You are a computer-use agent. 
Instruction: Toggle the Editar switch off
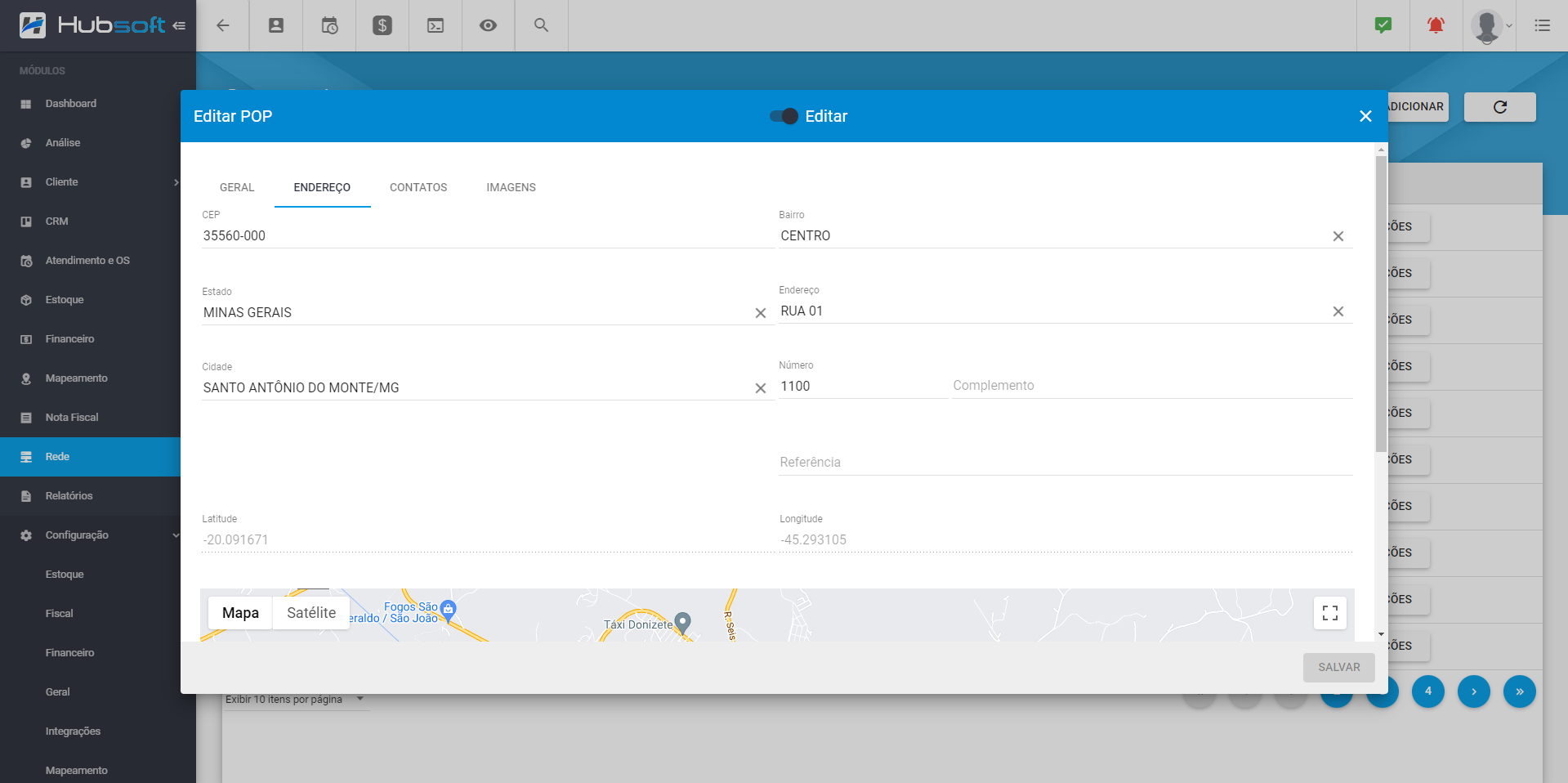(784, 116)
